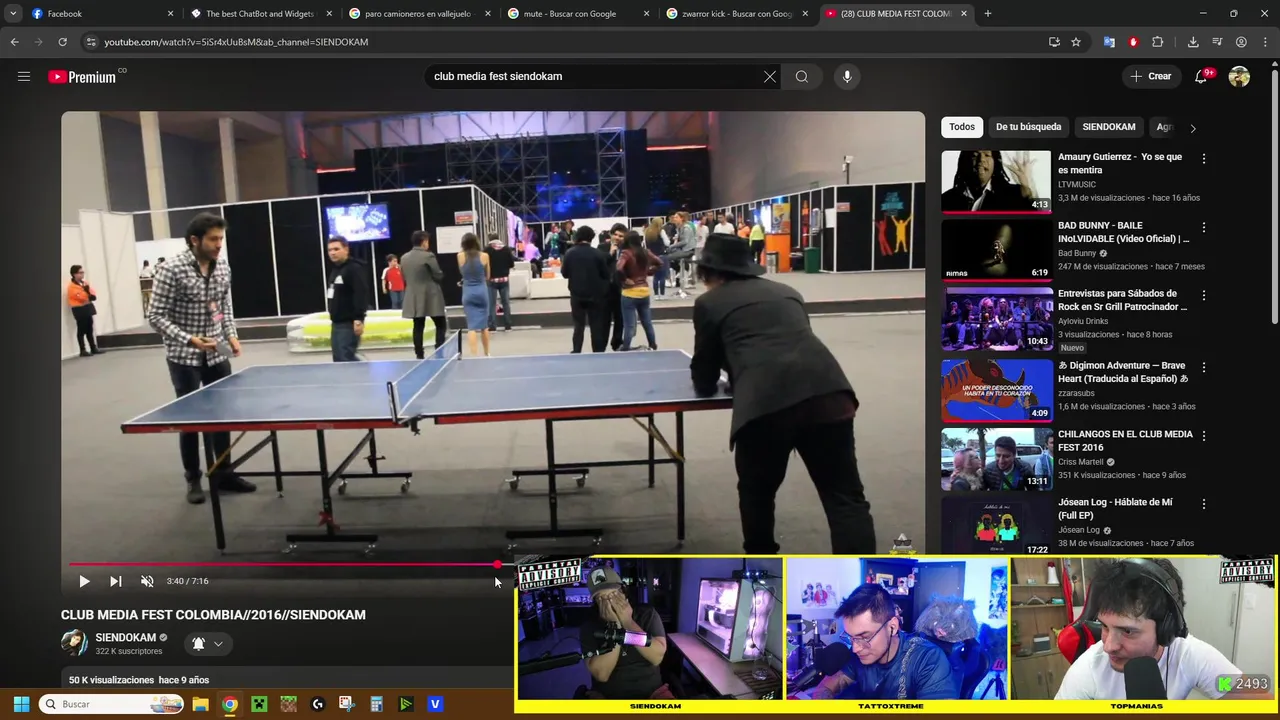Show more filter chips with the right arrow

tap(1192, 128)
